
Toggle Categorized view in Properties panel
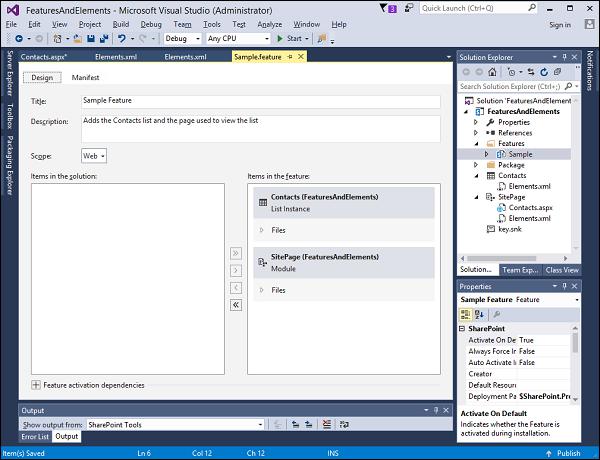[466, 315]
